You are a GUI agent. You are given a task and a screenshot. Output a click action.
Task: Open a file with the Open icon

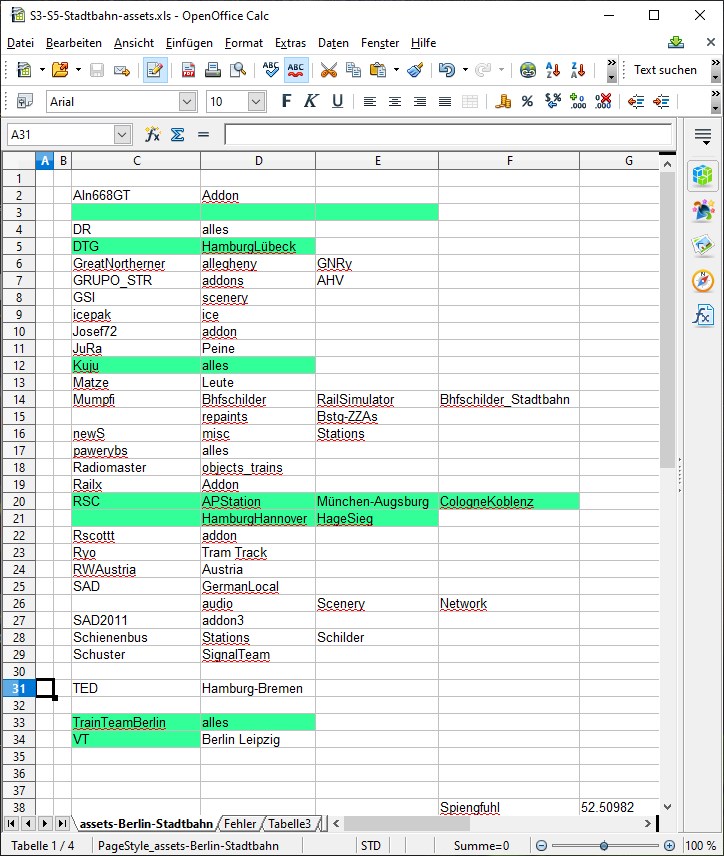click(60, 70)
